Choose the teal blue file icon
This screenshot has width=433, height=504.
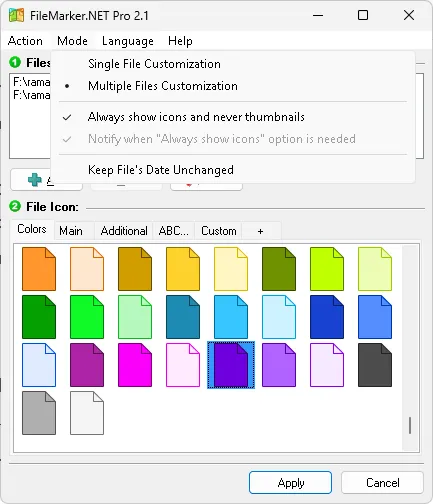pyautogui.click(x=183, y=317)
